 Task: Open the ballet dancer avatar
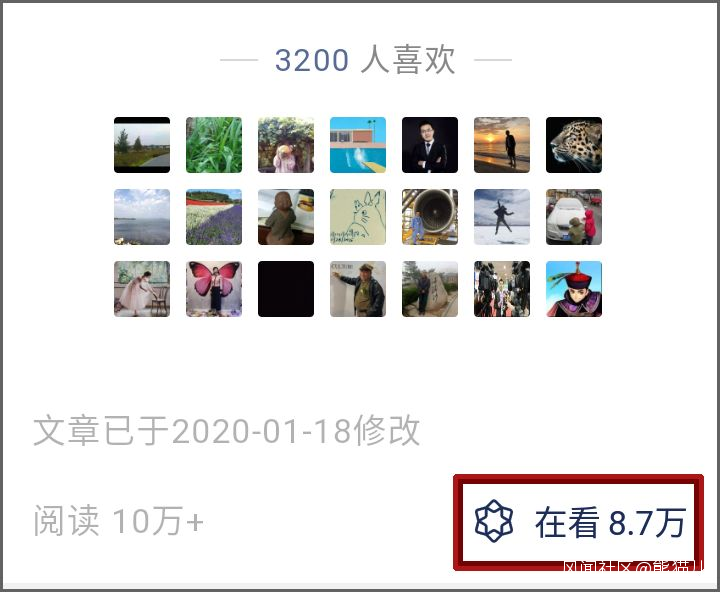[142, 289]
